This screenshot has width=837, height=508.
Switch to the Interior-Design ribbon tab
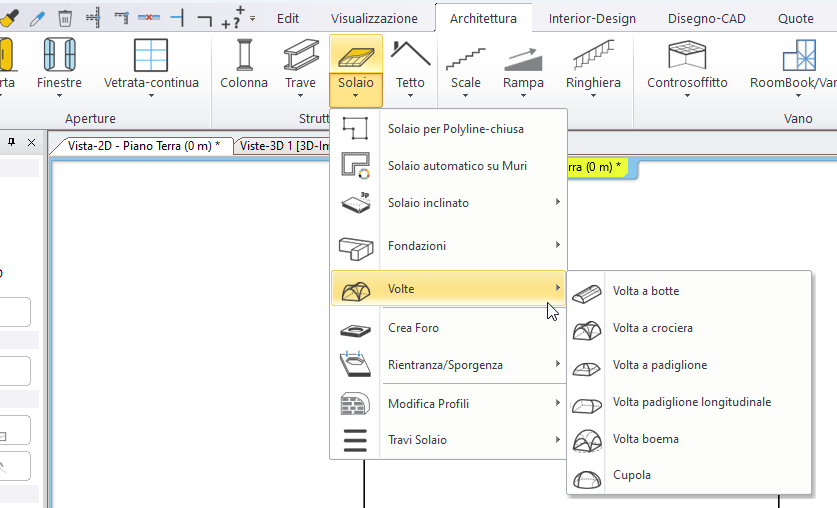coord(592,19)
